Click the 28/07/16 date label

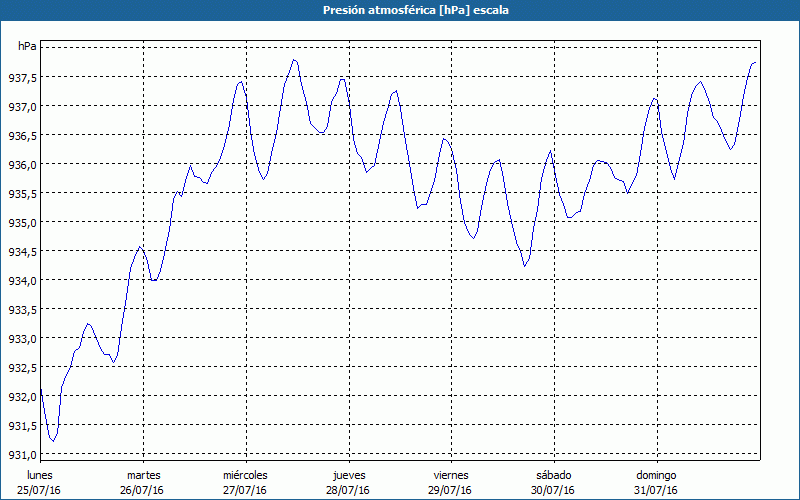coord(348,490)
